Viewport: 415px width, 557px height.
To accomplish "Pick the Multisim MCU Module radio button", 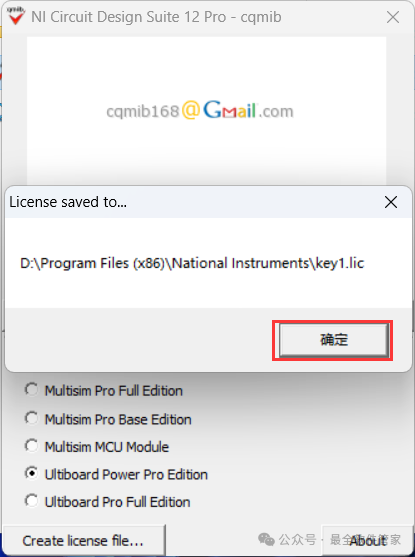I will [32, 446].
